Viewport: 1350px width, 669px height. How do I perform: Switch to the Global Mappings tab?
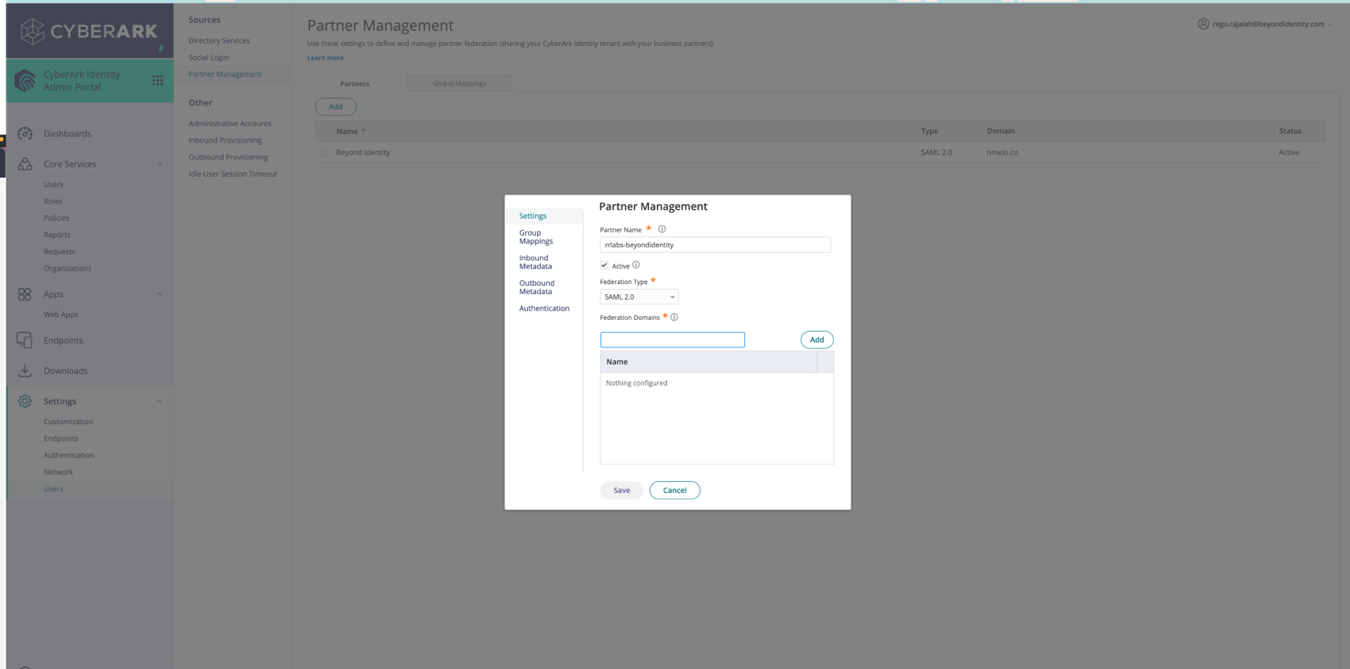pos(459,83)
